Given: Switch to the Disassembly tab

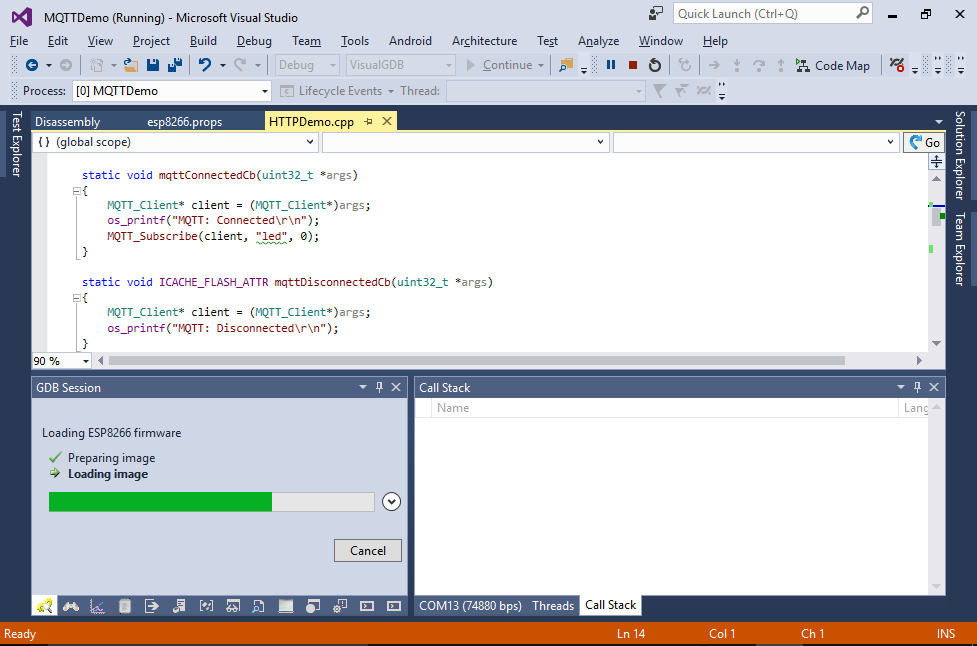Looking at the screenshot, I should pyautogui.click(x=67, y=122).
